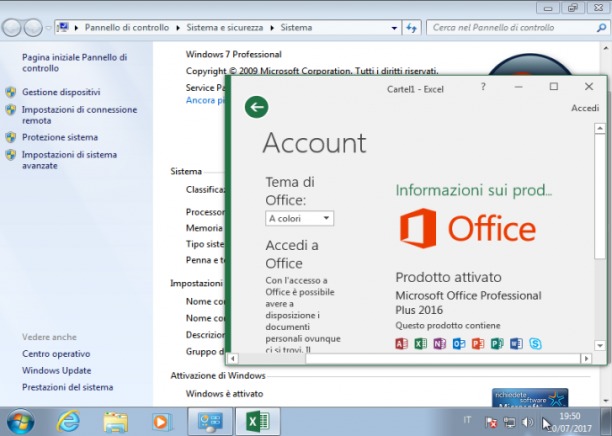
Task: Click the Control Panel forward navigation arrow
Action: (x=33, y=28)
